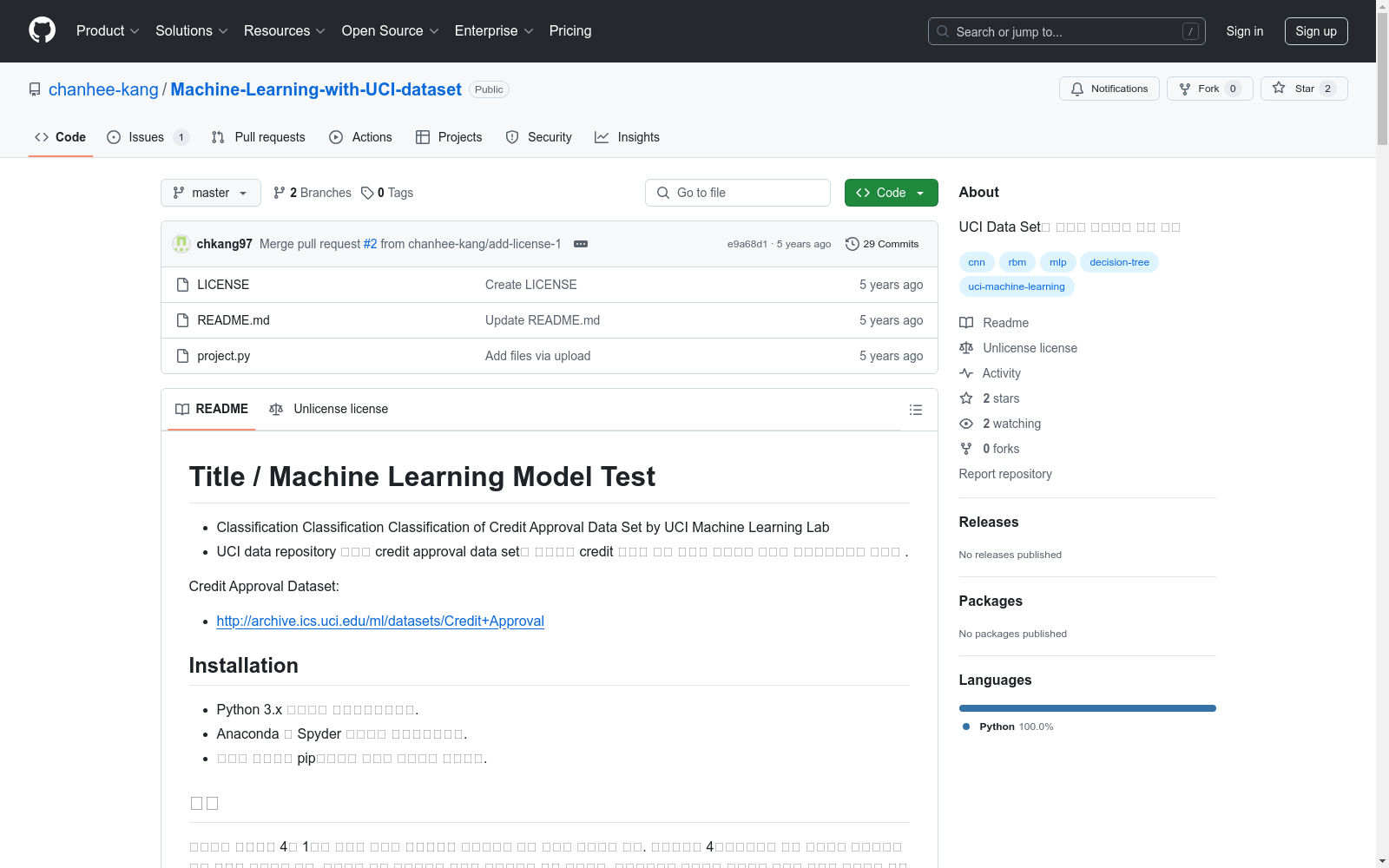
Task: Click the decision-tree topic tag
Action: click(1119, 262)
